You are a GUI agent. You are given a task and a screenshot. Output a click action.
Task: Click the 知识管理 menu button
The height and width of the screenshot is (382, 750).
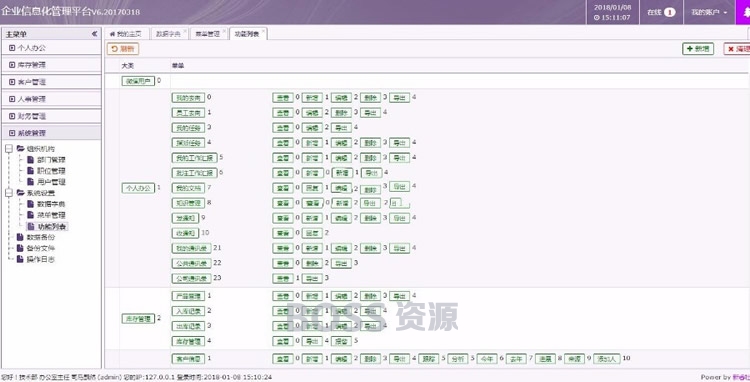coord(188,203)
